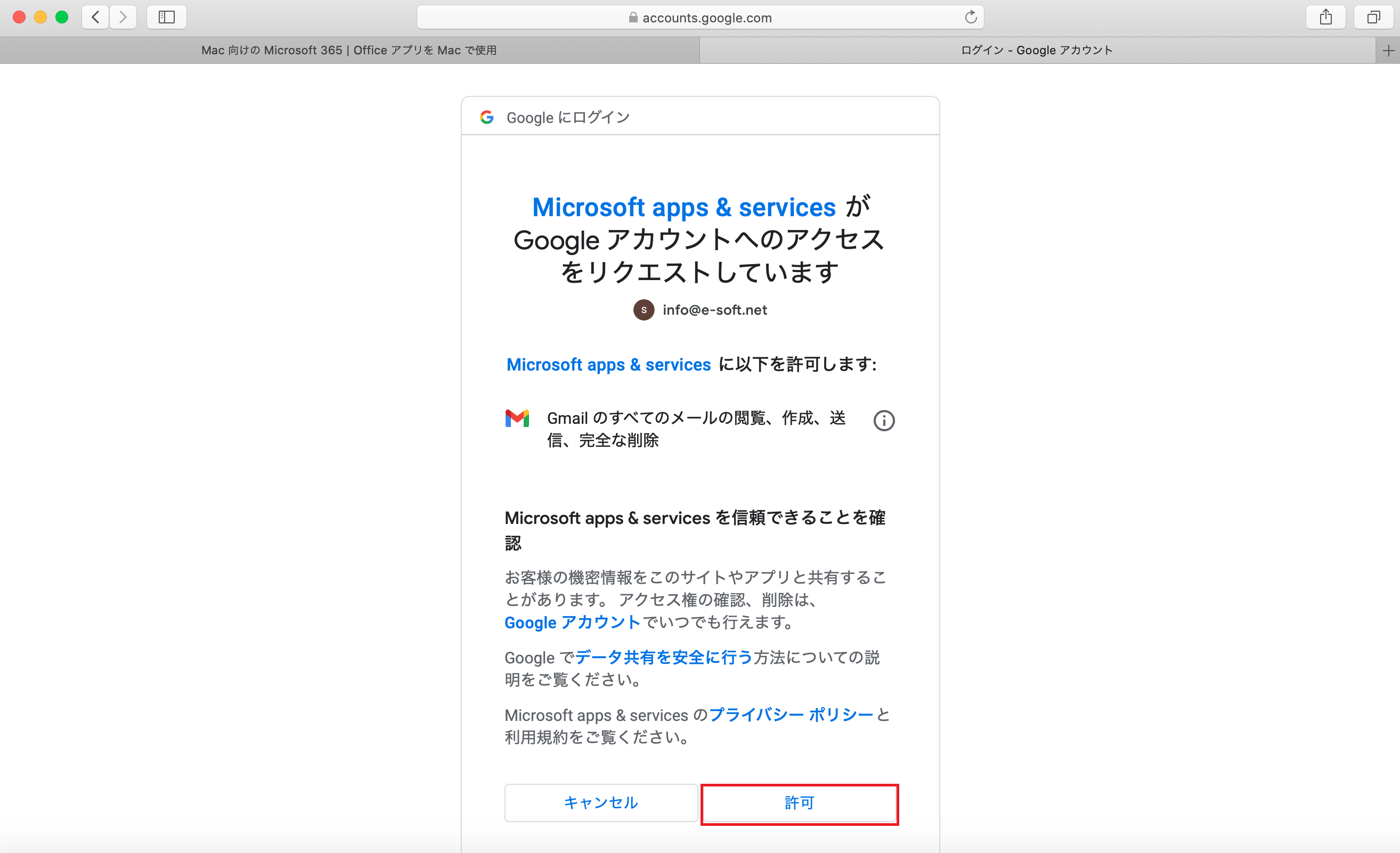Open the データ共有を安全に行う link
This screenshot has width=1400, height=853.
click(664, 658)
